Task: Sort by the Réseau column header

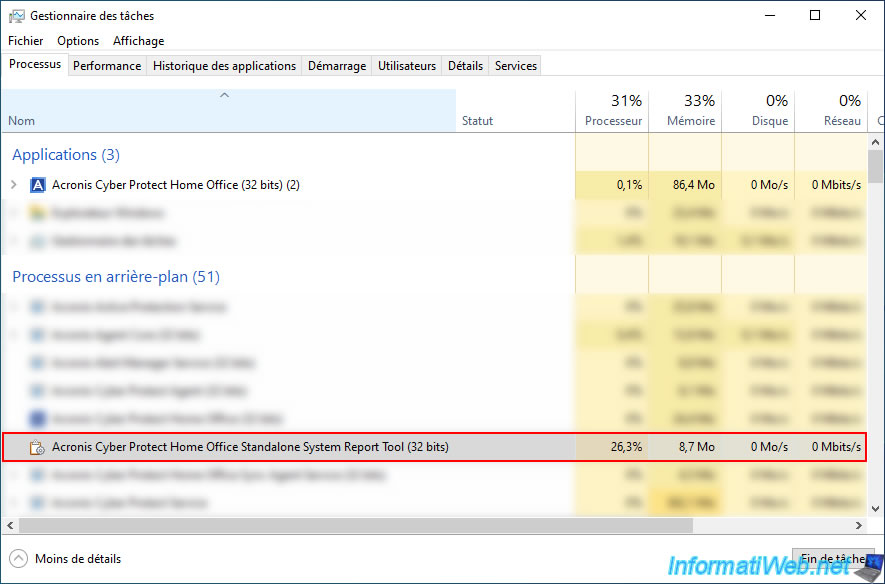Action: pos(831,111)
